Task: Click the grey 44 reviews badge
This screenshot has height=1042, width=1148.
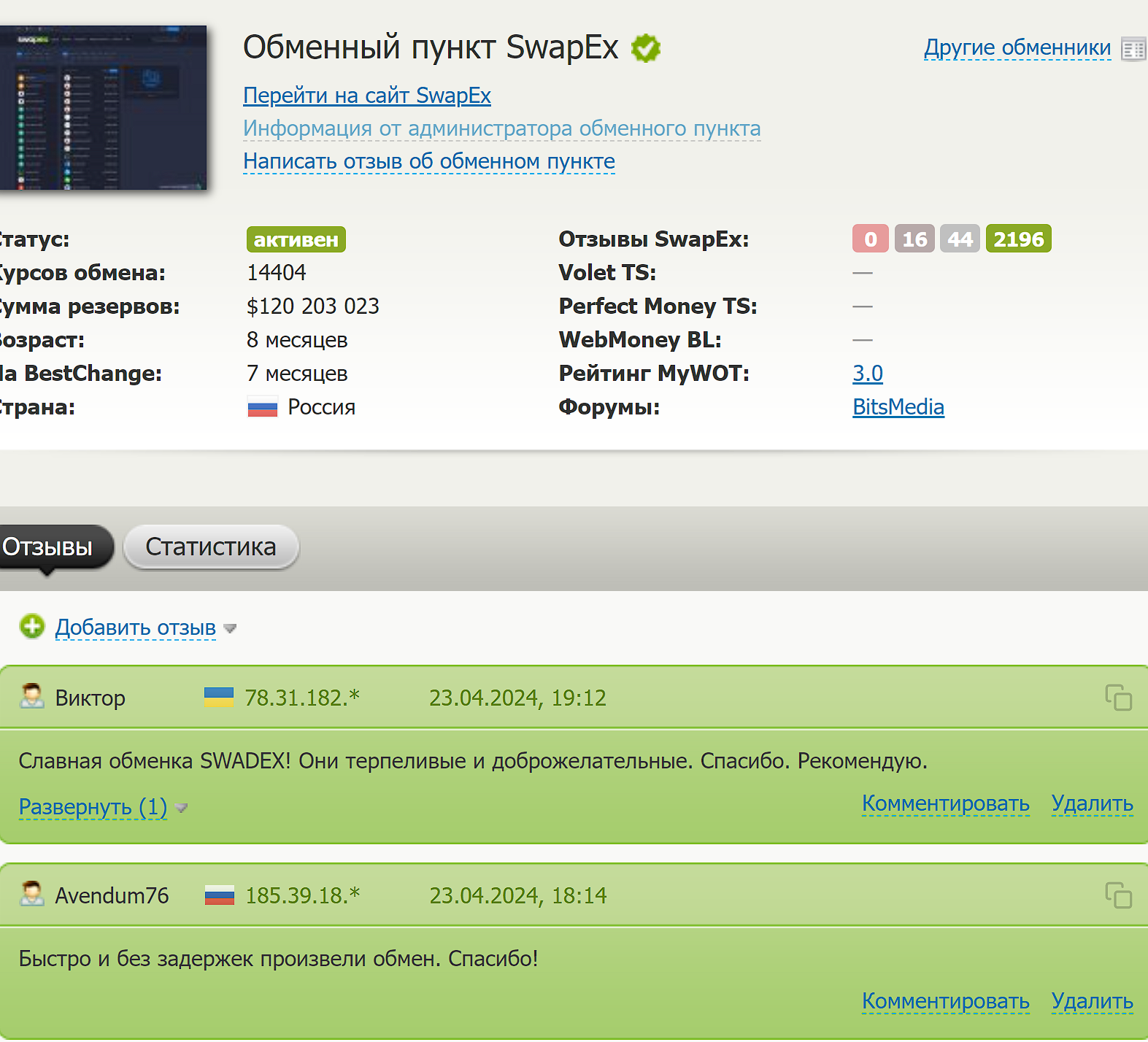Action: pyautogui.click(x=960, y=239)
